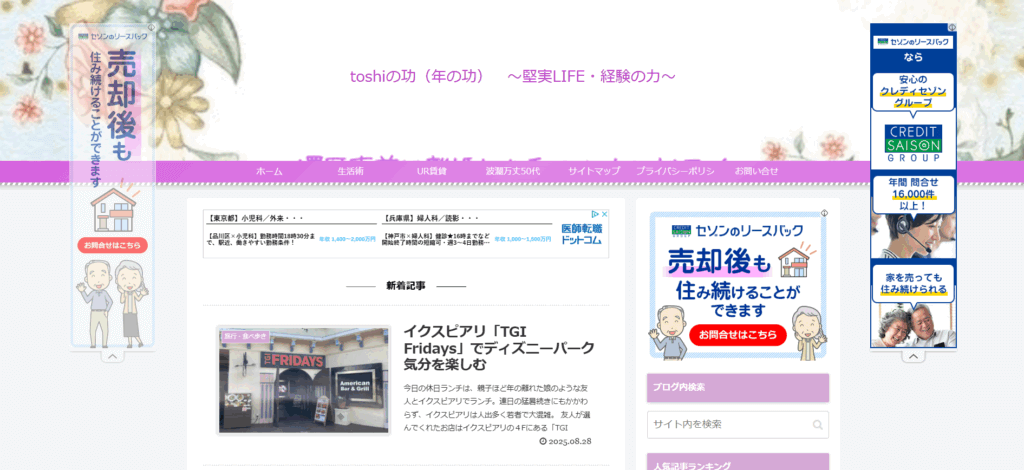Viewport: 1024px width, 470px height.
Task: Open the 波瀾万丈50代 menu item
Action: tap(512, 171)
